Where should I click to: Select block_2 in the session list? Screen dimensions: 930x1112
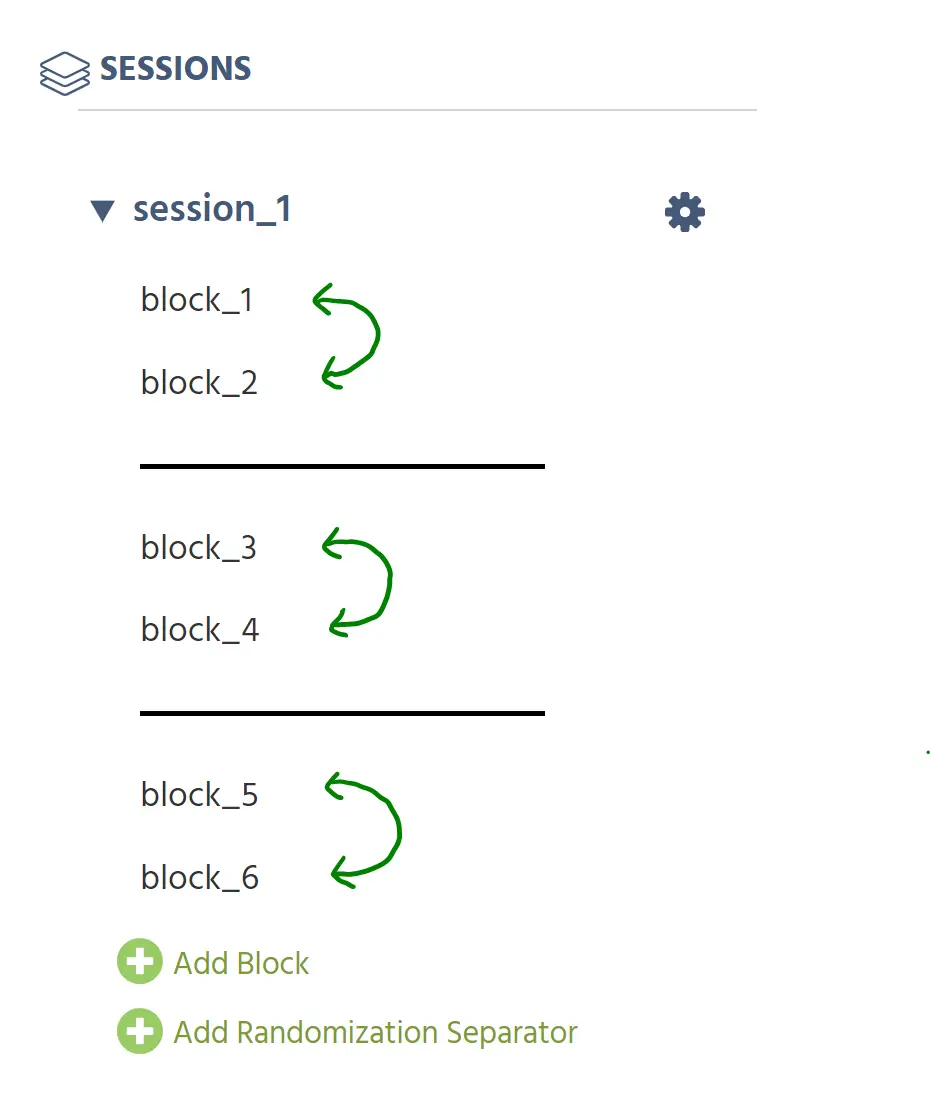(x=198, y=382)
